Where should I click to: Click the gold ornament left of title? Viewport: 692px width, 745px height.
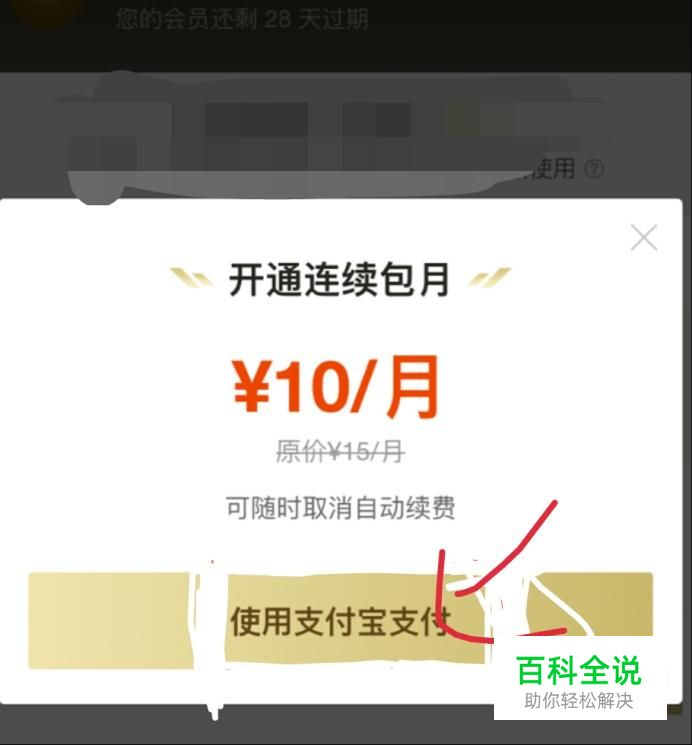click(x=192, y=277)
